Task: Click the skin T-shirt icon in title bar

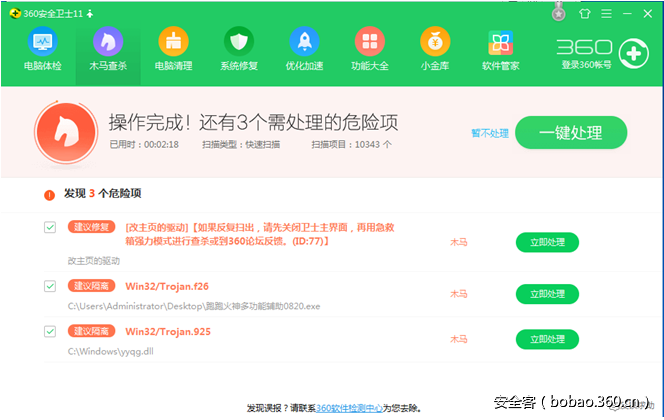Action: 584,13
